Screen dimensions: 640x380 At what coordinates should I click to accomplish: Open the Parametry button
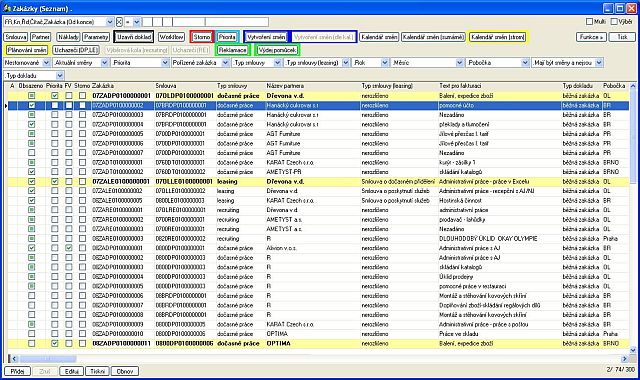(x=96, y=37)
